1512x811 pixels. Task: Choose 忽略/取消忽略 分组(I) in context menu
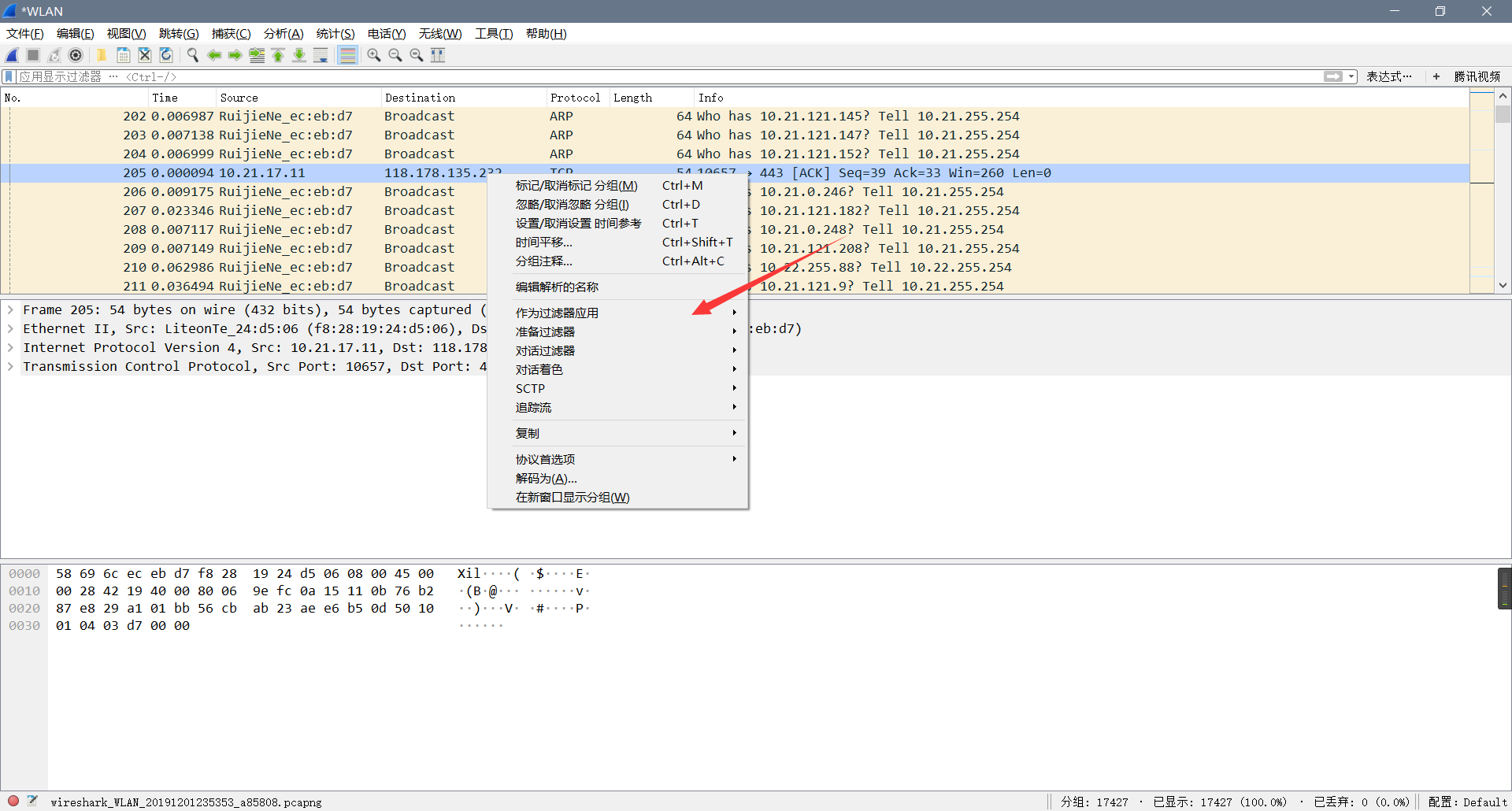[618, 205]
